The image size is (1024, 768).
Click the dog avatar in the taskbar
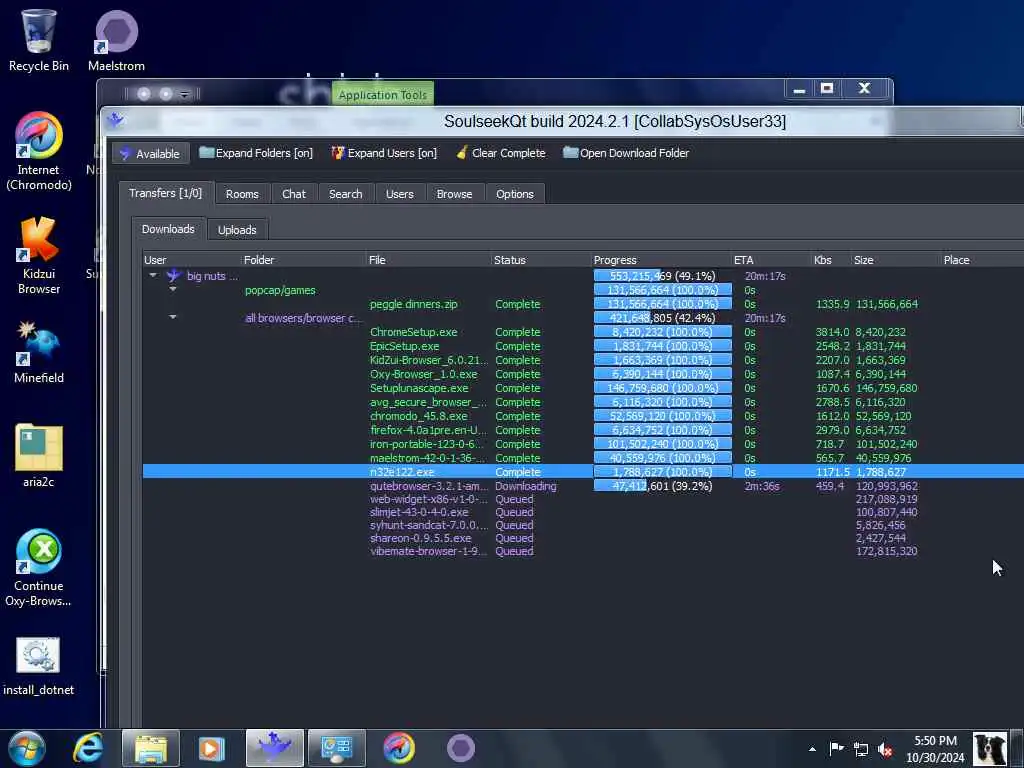[x=989, y=748]
